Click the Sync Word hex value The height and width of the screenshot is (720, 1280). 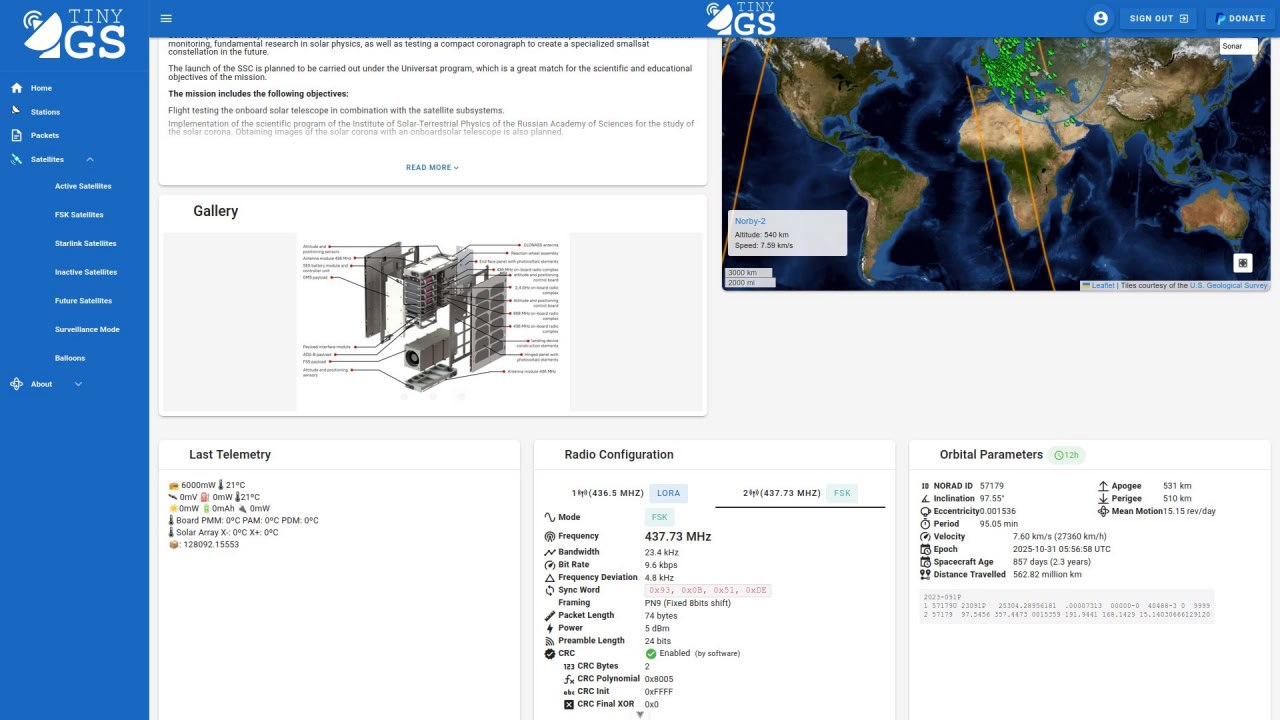click(x=708, y=591)
